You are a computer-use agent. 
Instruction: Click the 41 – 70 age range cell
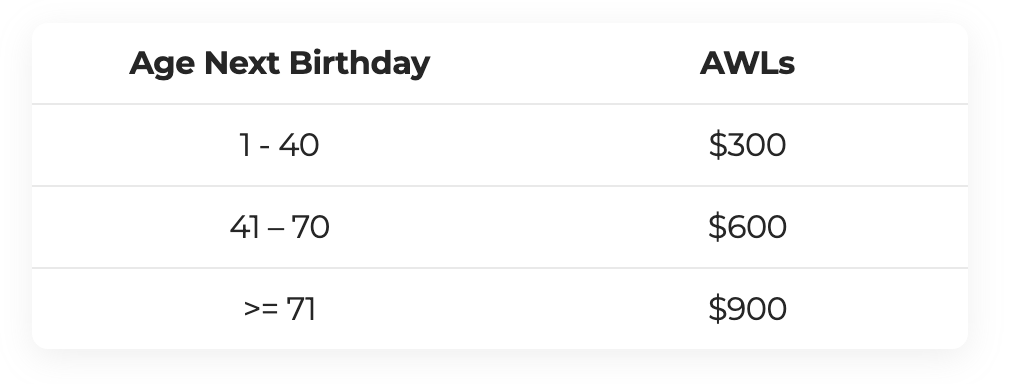coord(279,227)
